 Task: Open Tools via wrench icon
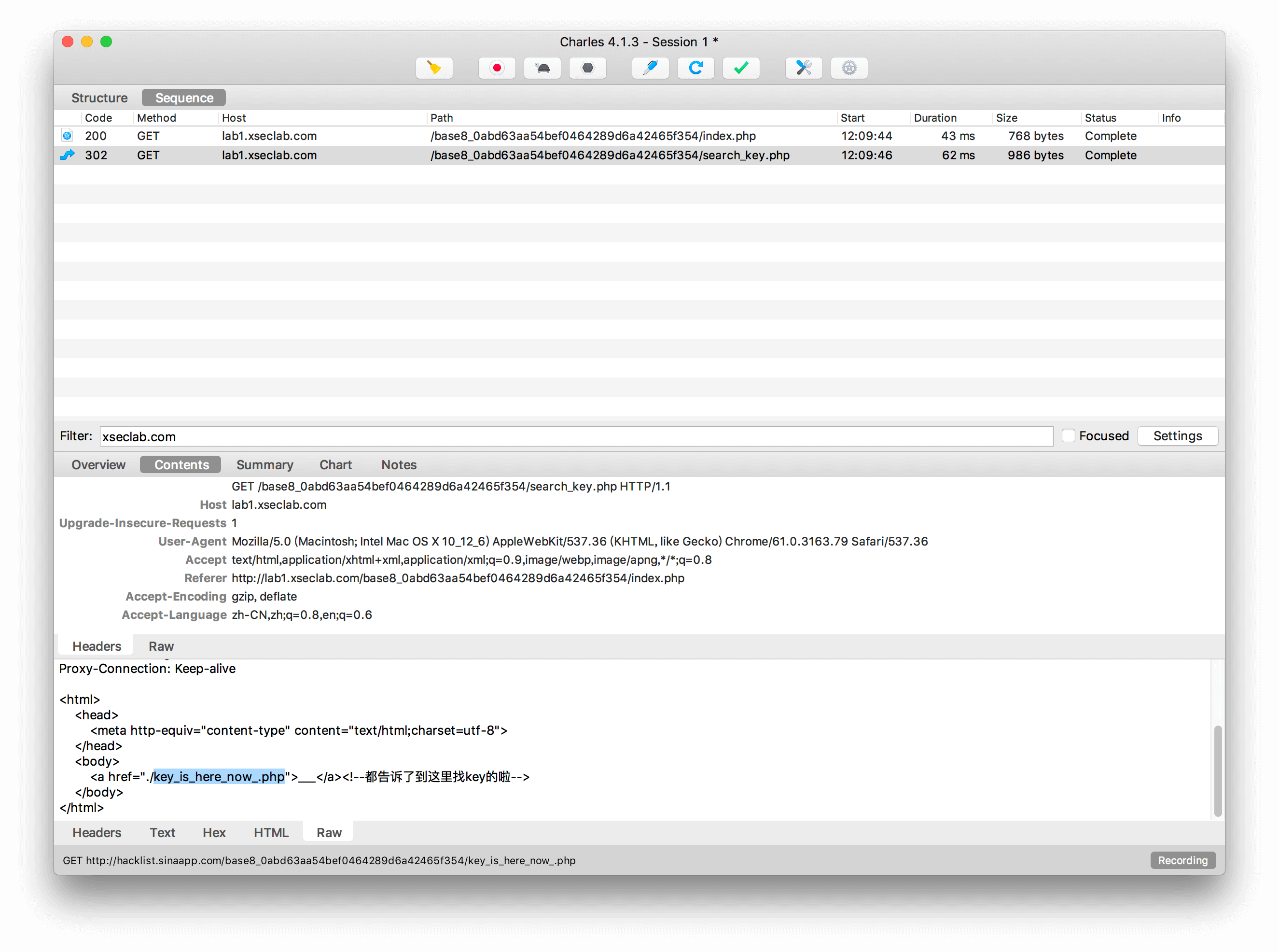[804, 68]
